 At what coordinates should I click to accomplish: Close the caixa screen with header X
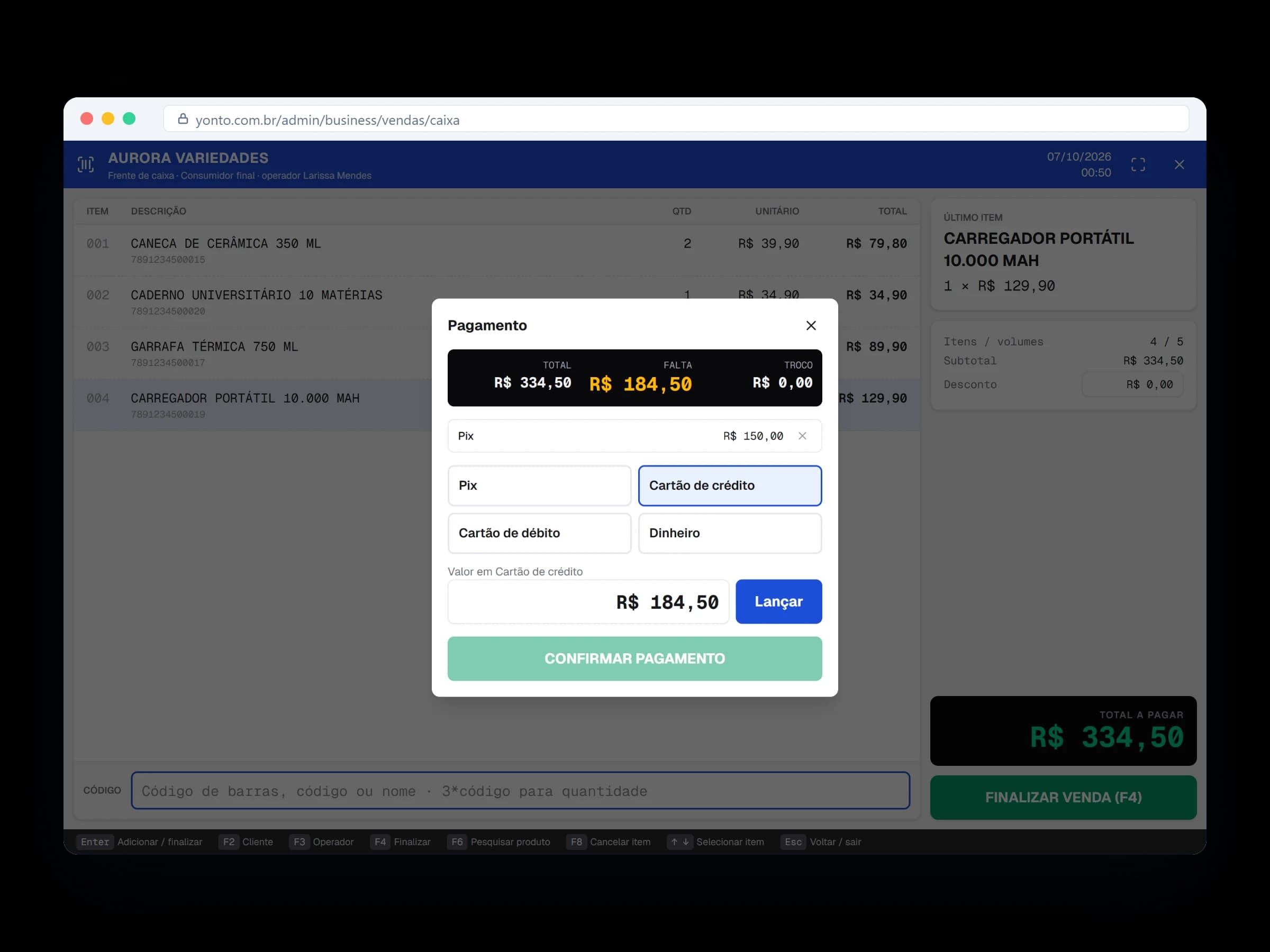tap(1180, 164)
